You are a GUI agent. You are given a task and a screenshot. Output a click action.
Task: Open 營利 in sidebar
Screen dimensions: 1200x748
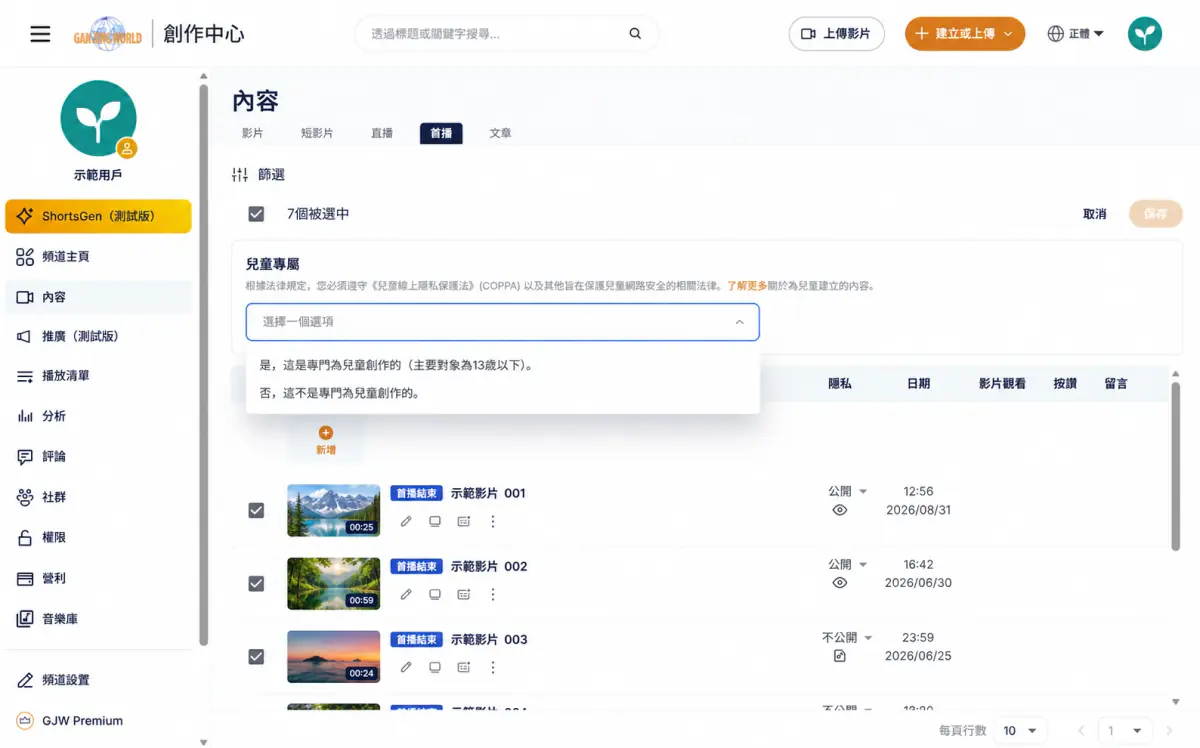point(98,578)
